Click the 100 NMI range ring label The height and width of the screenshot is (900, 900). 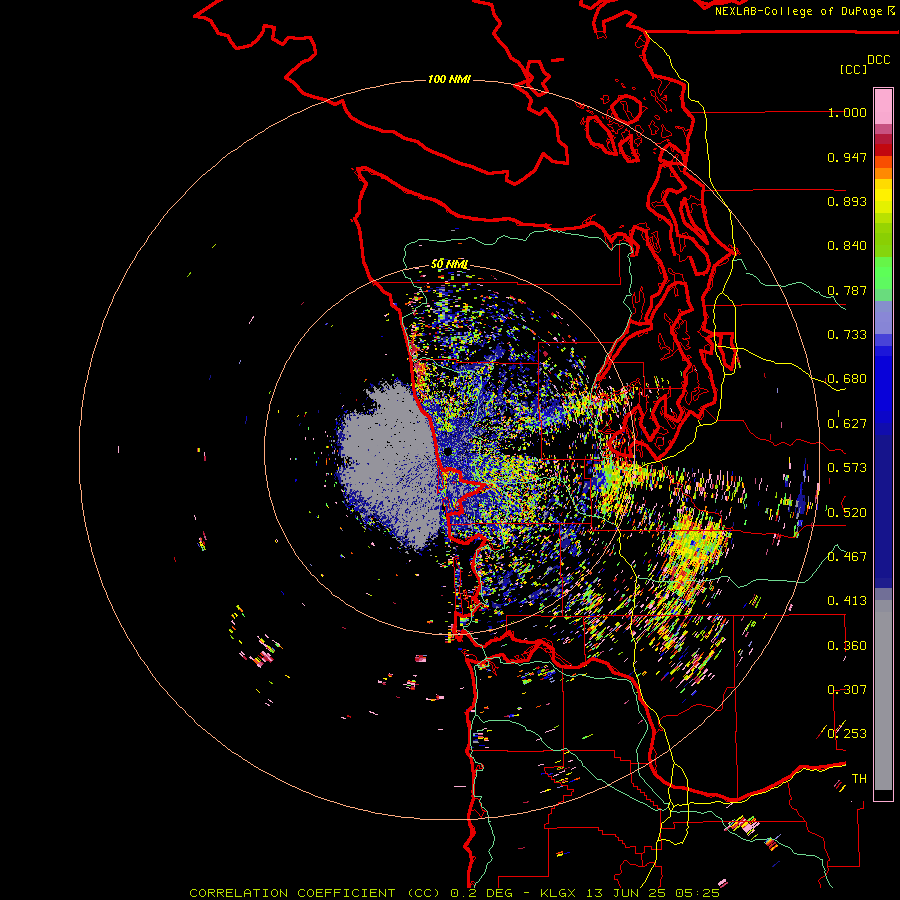(449, 79)
